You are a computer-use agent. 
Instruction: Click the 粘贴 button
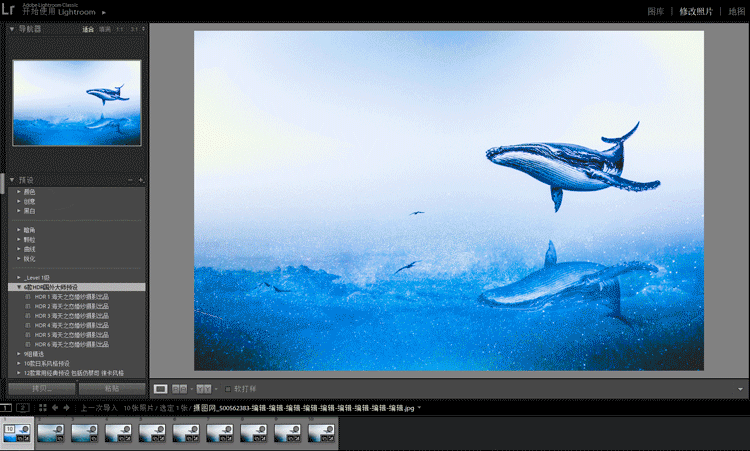(x=112, y=388)
